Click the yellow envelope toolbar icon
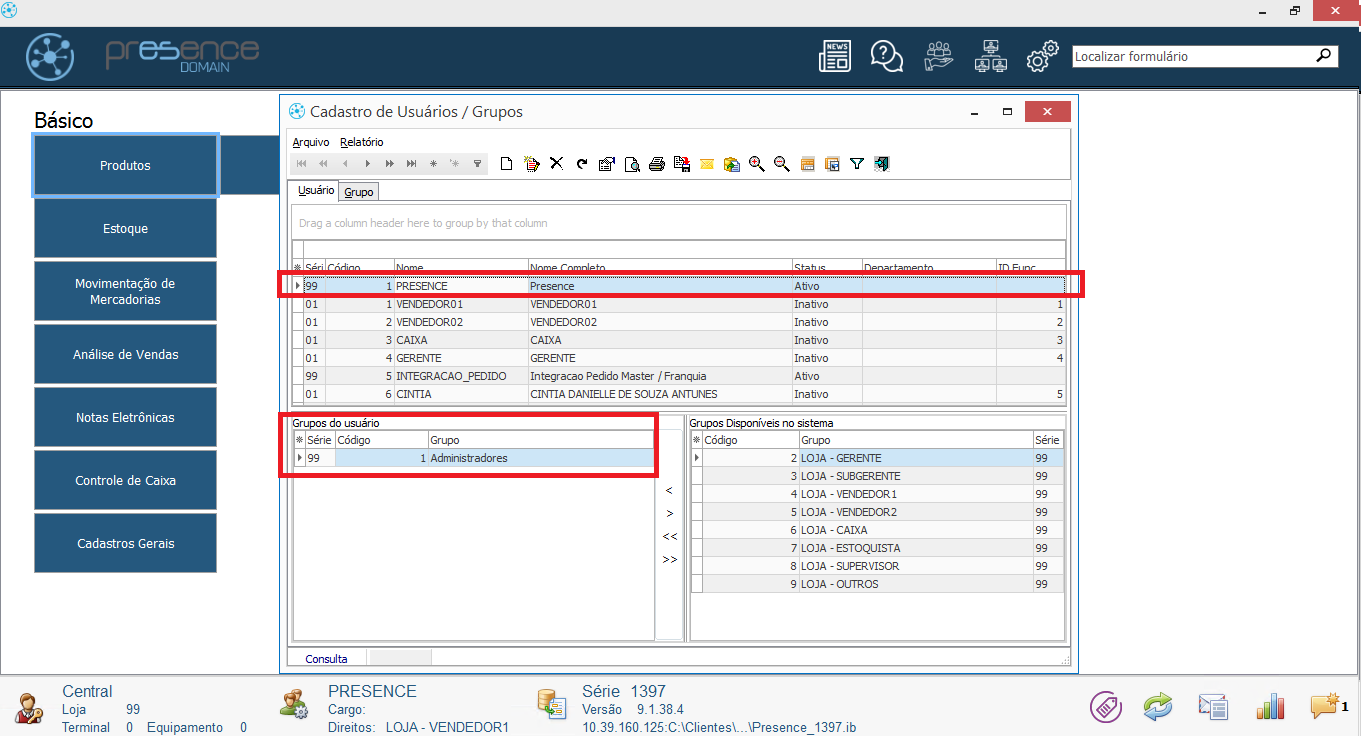Image resolution: width=1363 pixels, height=736 pixels. tap(707, 164)
